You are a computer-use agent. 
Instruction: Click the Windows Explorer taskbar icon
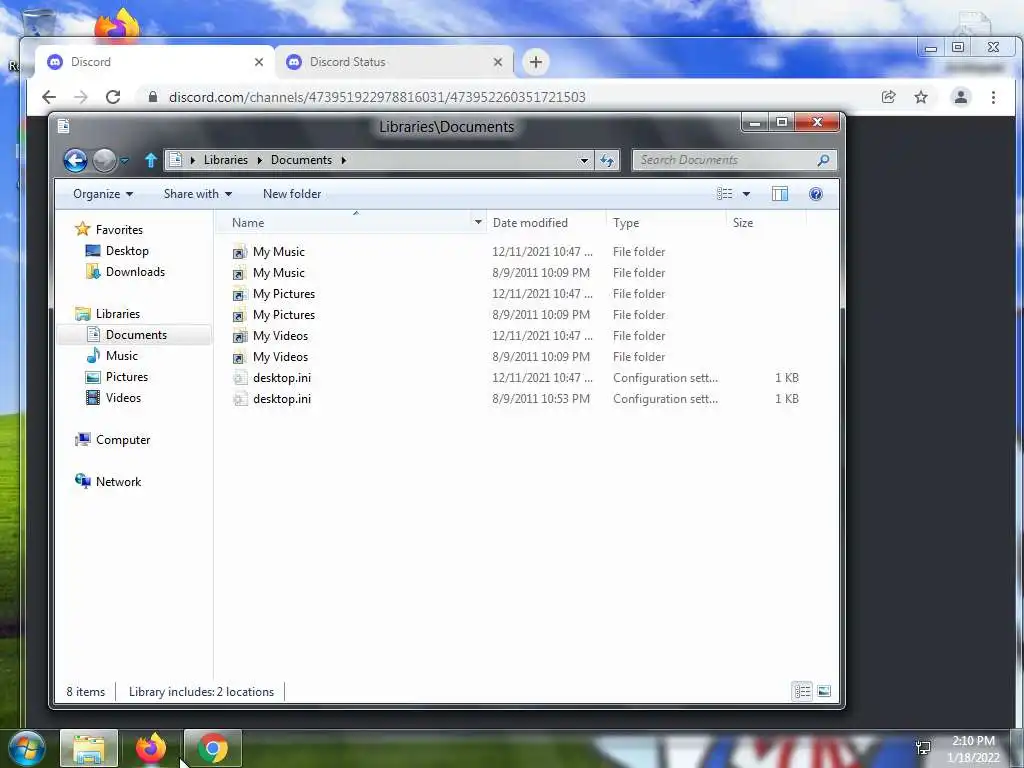(89, 748)
